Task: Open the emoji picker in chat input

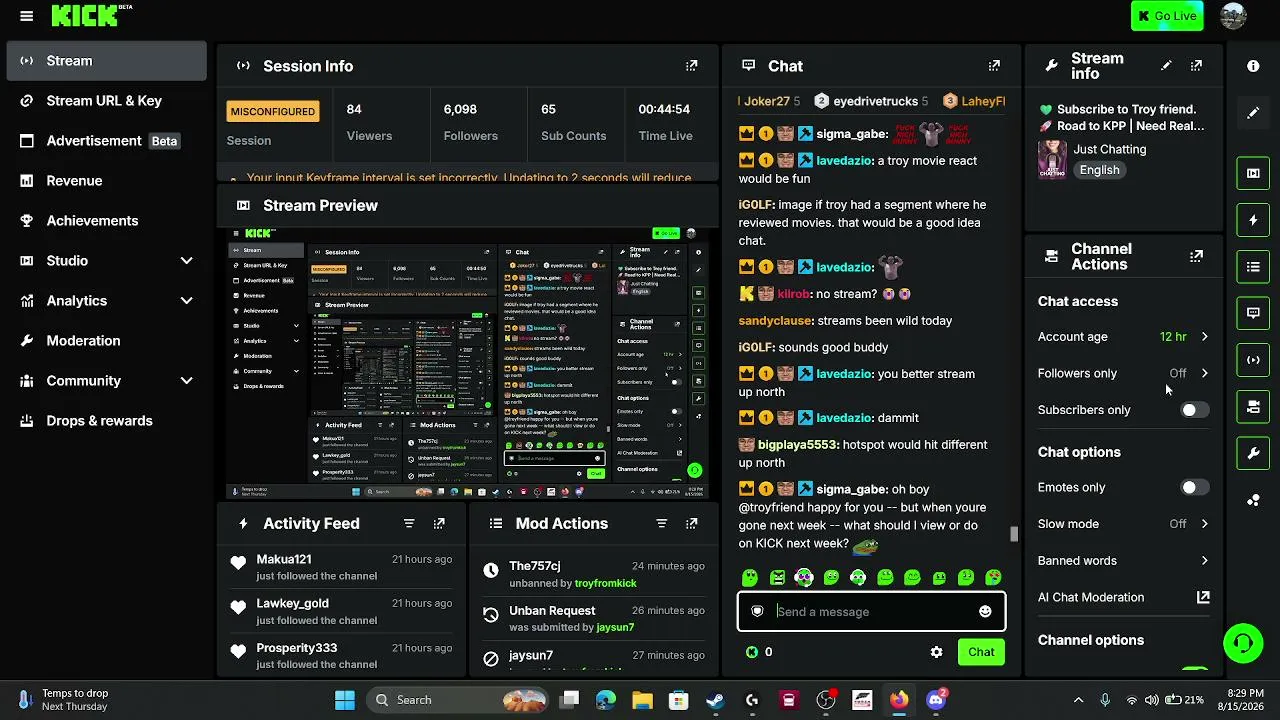Action: pyautogui.click(x=985, y=612)
